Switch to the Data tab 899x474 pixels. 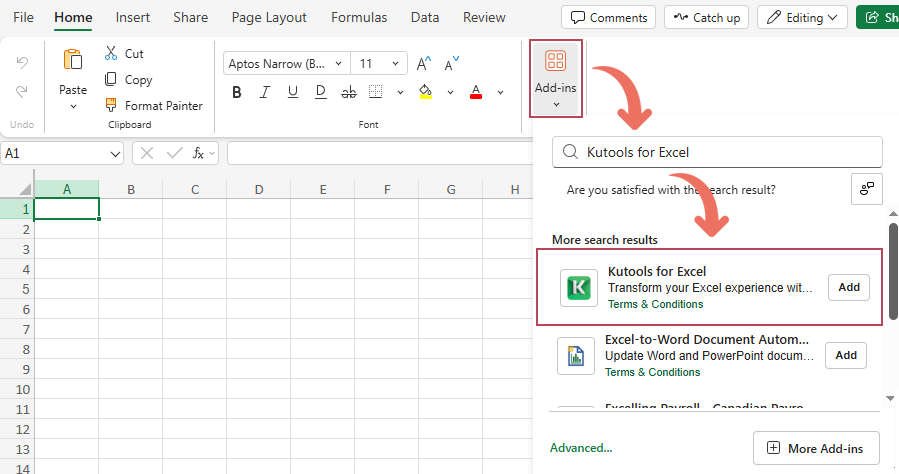coord(425,18)
